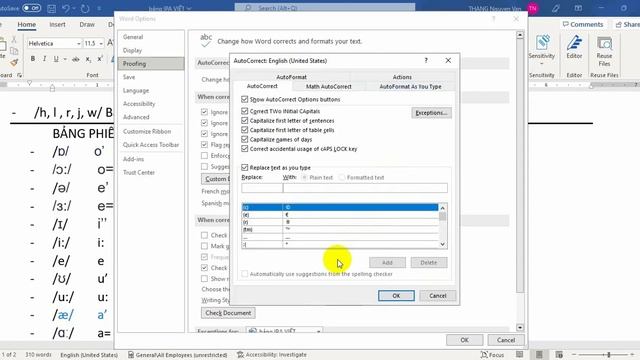Click the Share button
640x360 pixels.
627,24
